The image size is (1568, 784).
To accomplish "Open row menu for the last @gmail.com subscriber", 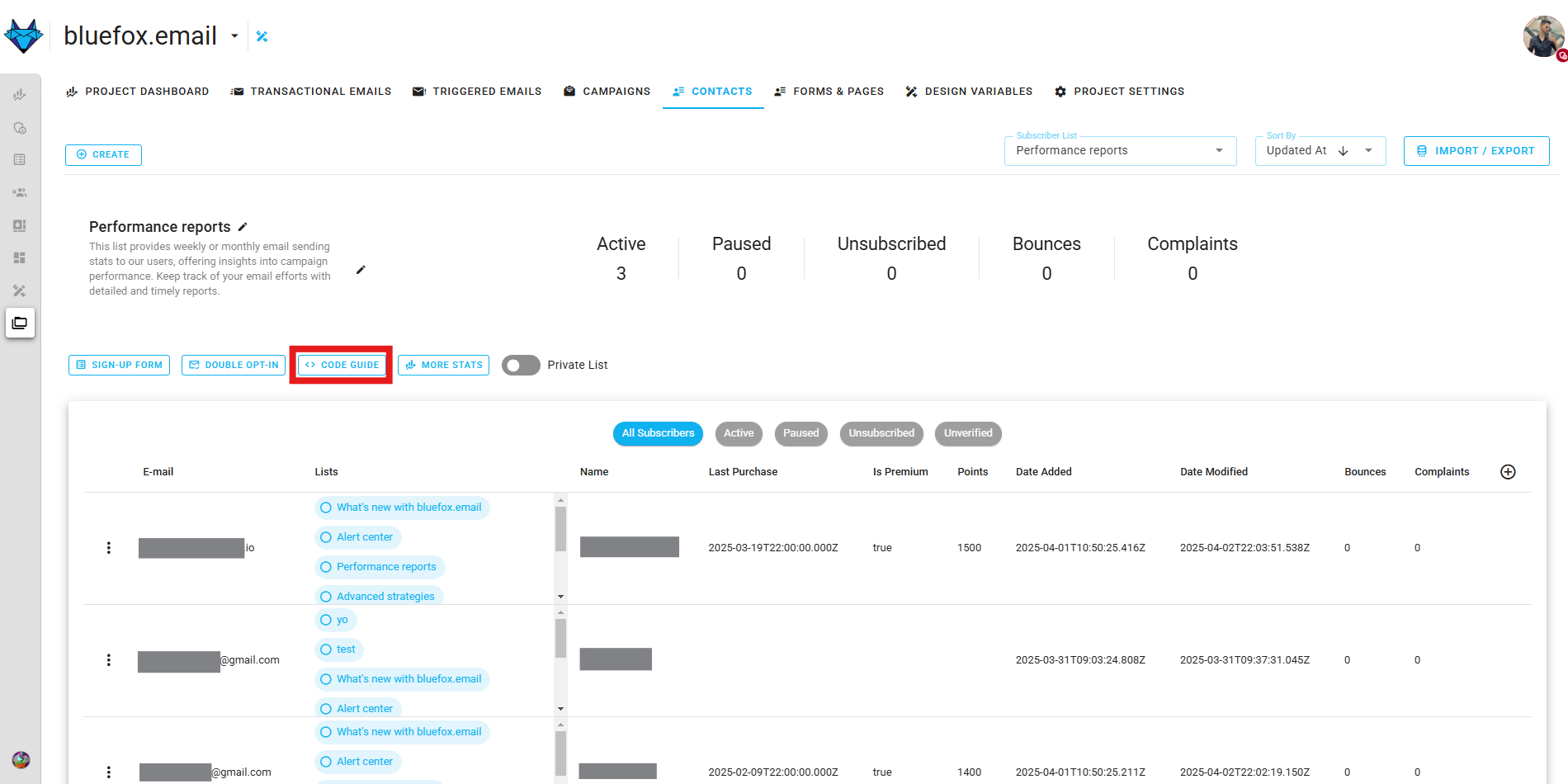I will [108, 772].
